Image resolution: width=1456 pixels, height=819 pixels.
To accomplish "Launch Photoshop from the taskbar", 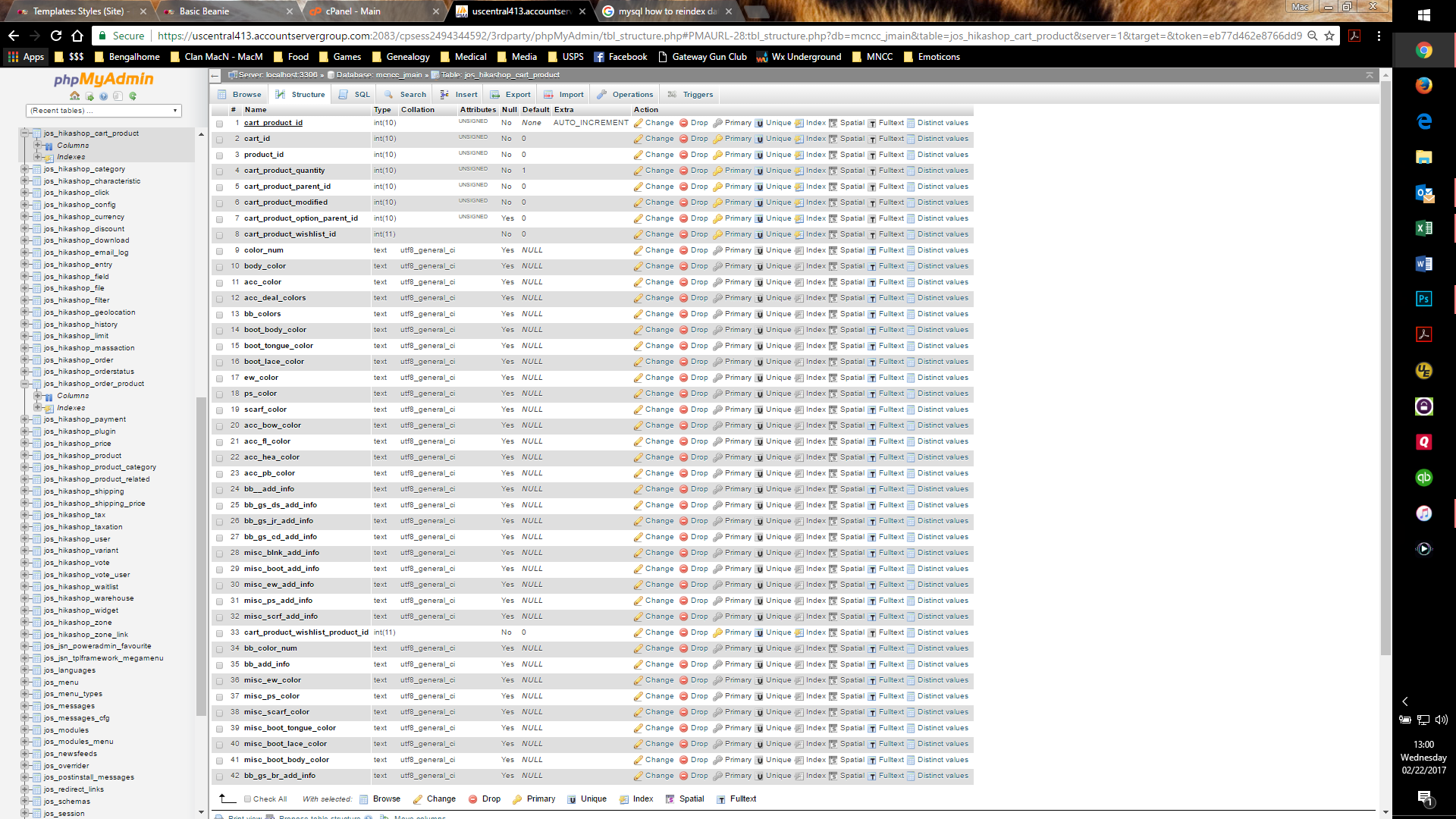I will (x=1423, y=299).
